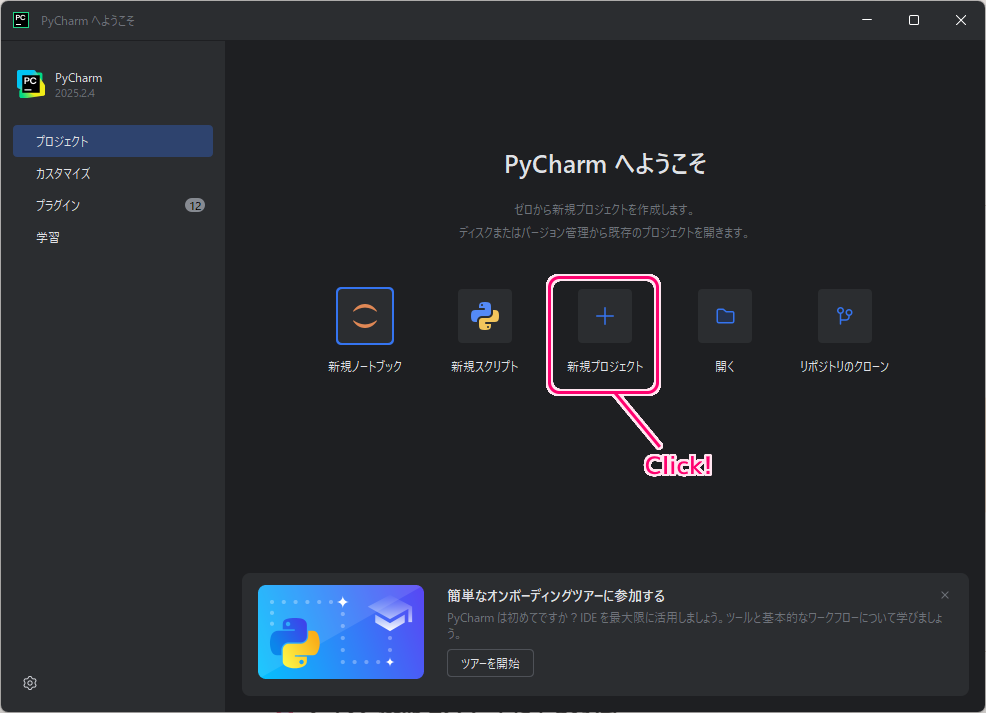This screenshot has width=986, height=713.
Task: Click the plugins count badge showing 12
Action: click(x=196, y=205)
